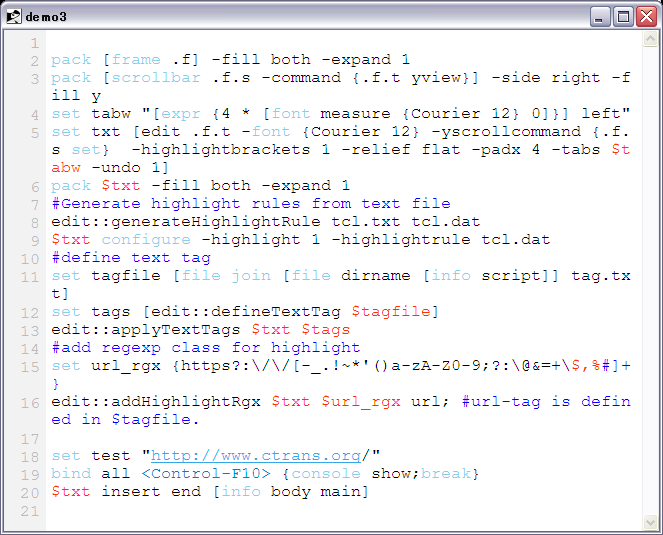Click 'edit::applyTextTags' on line 13
The height and width of the screenshot is (535, 663).
pyautogui.click(x=145, y=329)
